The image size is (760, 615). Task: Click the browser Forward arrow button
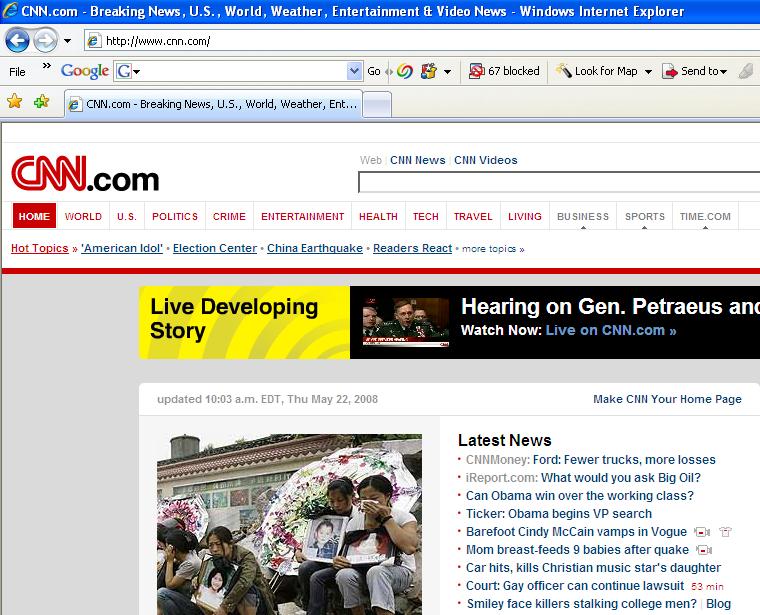click(x=45, y=41)
